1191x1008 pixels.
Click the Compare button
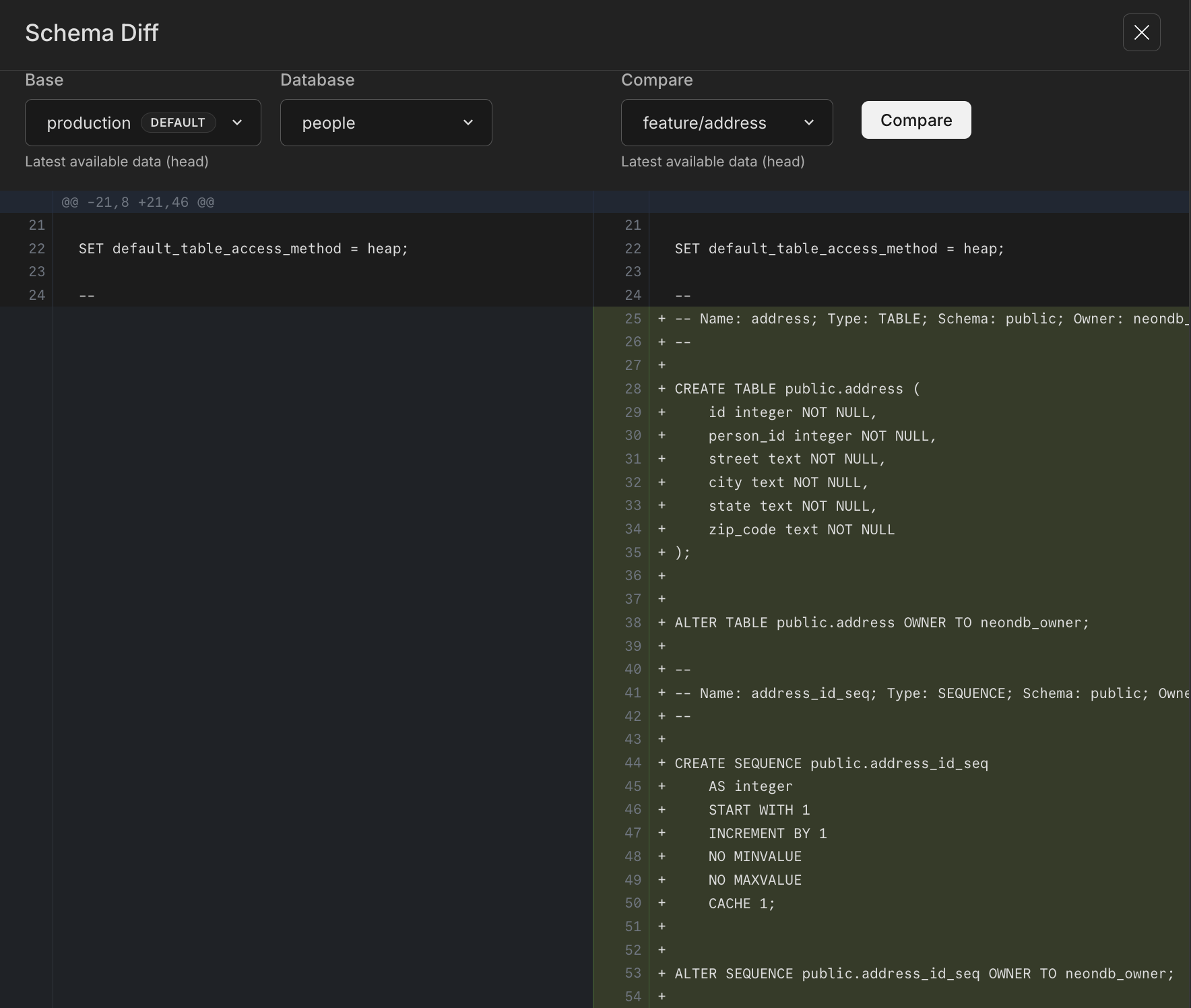pos(915,120)
